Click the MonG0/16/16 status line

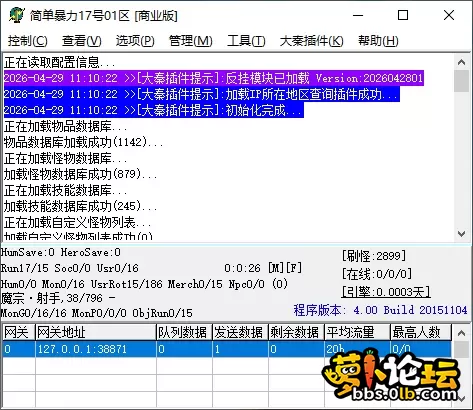(x=97, y=313)
